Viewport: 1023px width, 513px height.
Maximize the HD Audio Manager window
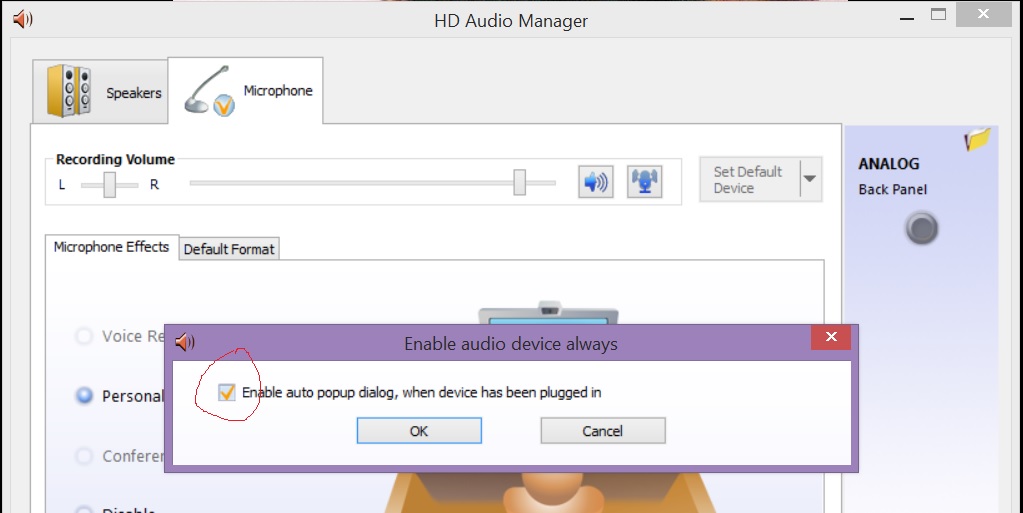[938, 14]
